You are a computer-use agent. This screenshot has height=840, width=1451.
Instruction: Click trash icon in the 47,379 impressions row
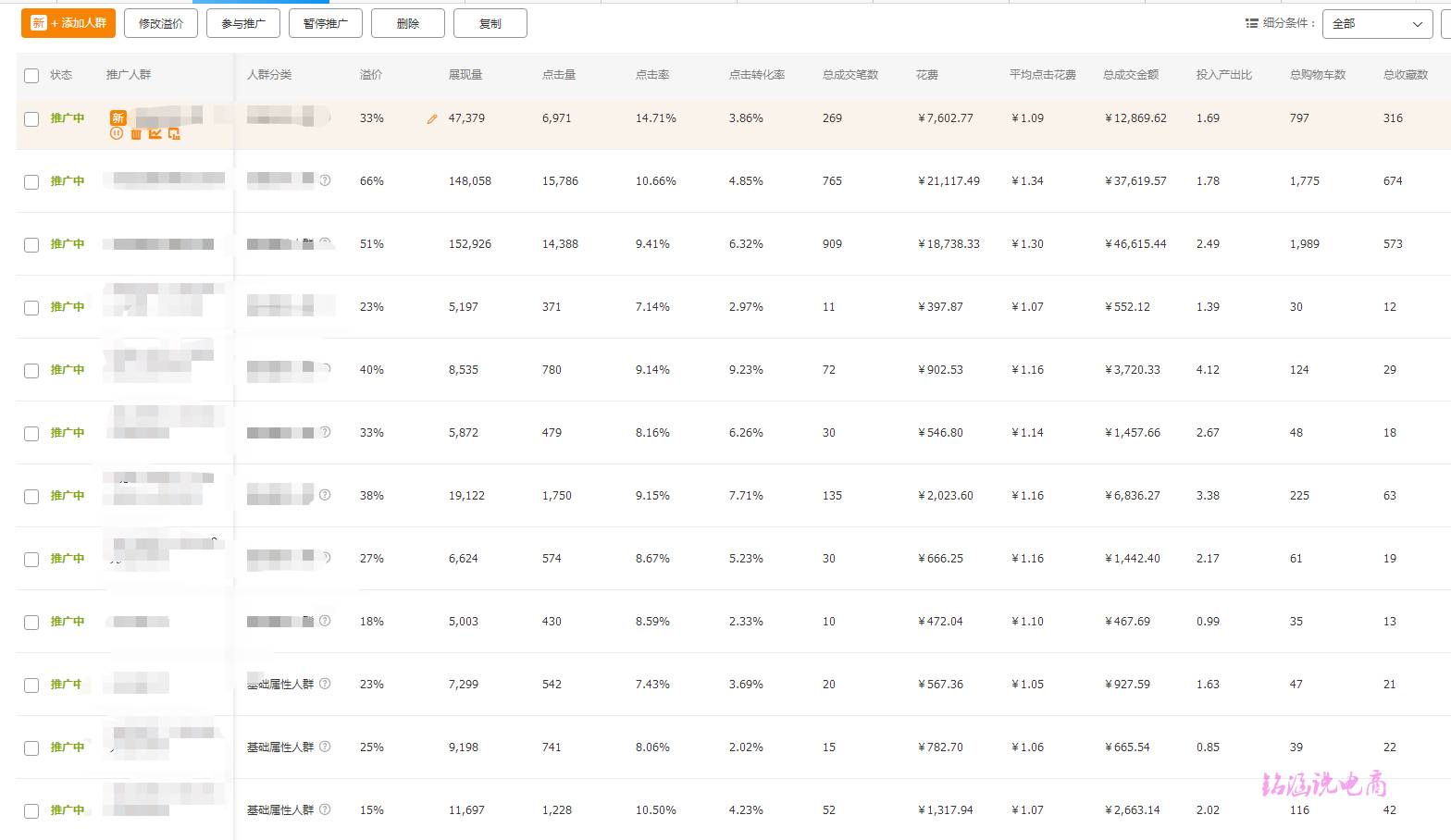(x=136, y=134)
